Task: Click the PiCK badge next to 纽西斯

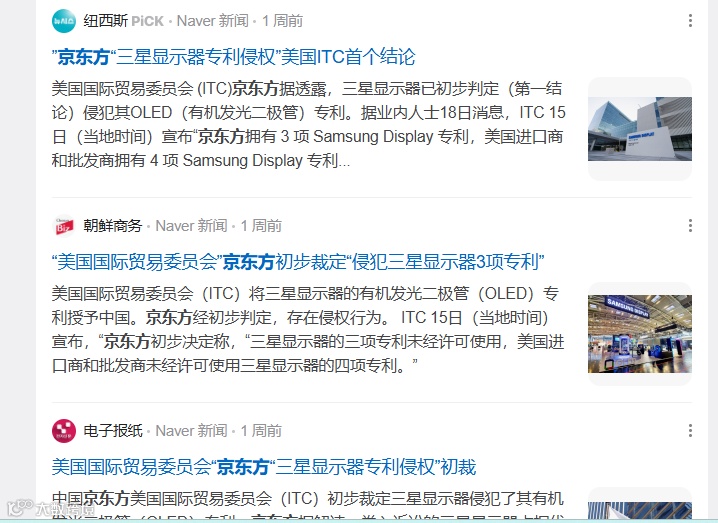Action: click(147, 21)
